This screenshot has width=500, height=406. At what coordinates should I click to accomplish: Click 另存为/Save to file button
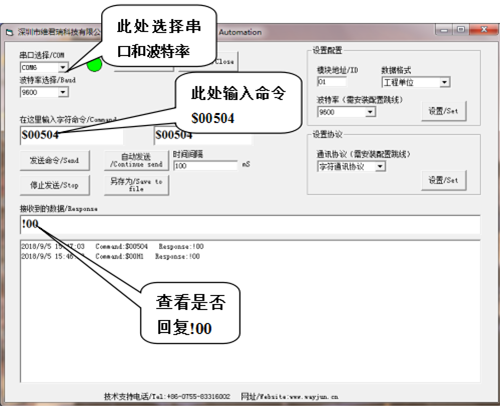[136, 185]
